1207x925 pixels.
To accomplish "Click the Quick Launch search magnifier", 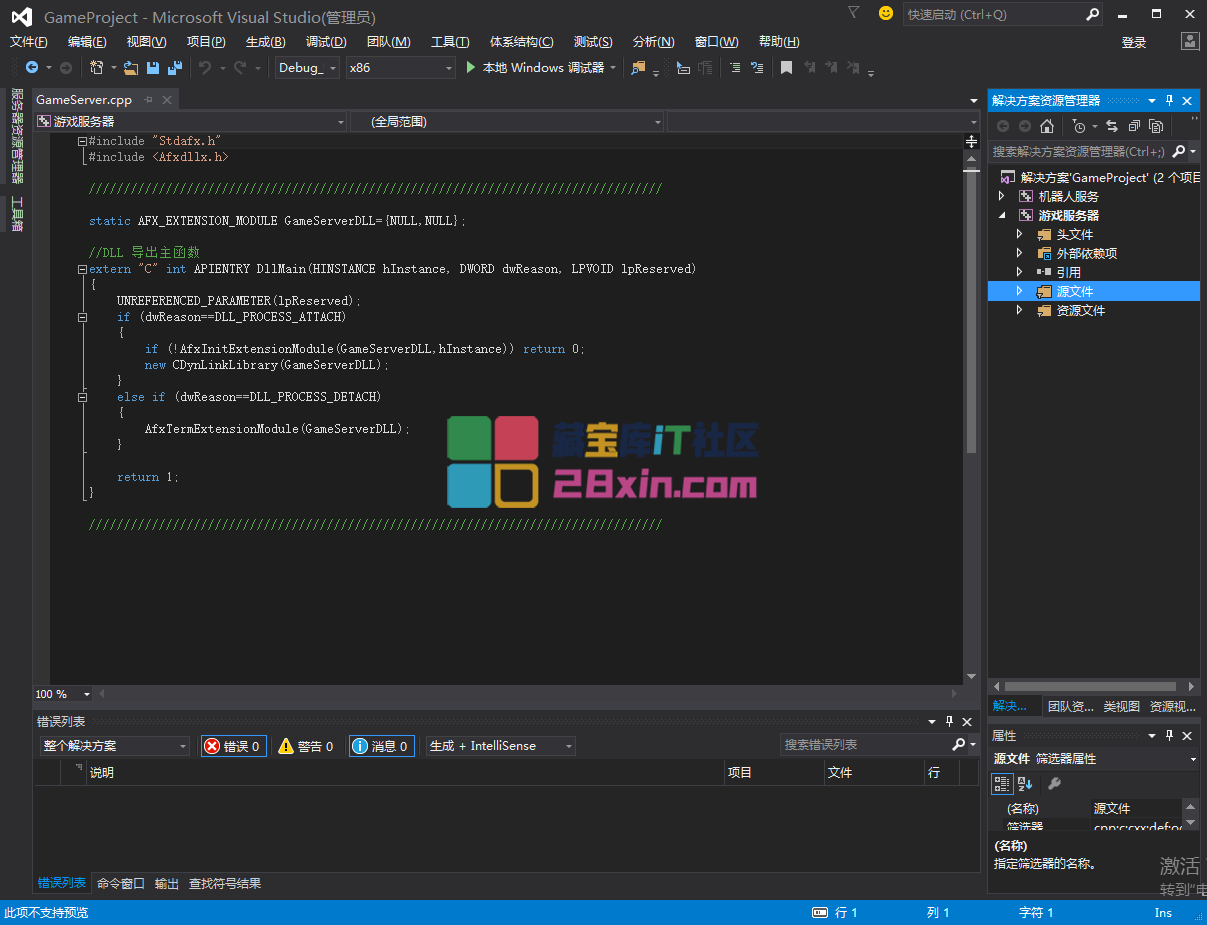I will 1092,14.
